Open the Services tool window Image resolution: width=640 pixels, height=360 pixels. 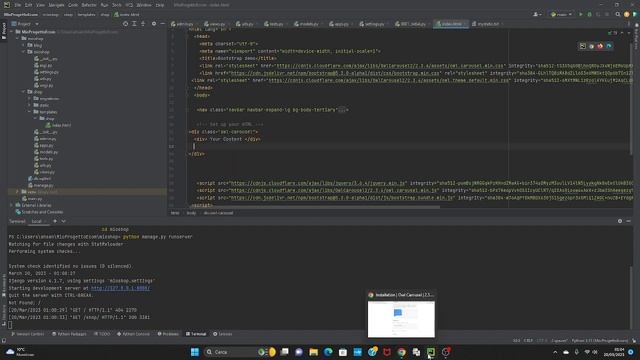click(x=222, y=334)
